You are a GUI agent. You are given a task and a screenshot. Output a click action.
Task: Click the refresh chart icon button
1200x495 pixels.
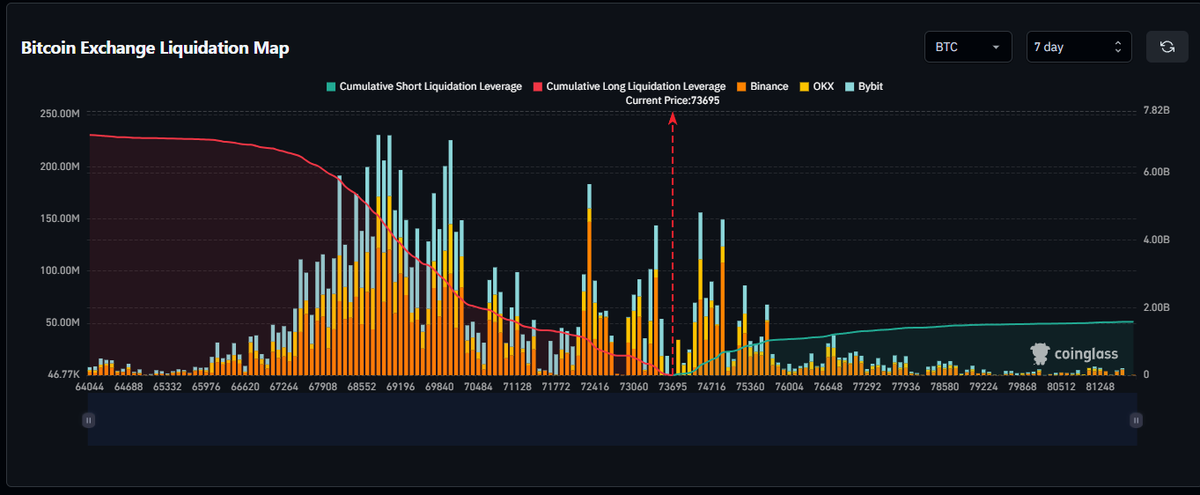[x=1167, y=47]
